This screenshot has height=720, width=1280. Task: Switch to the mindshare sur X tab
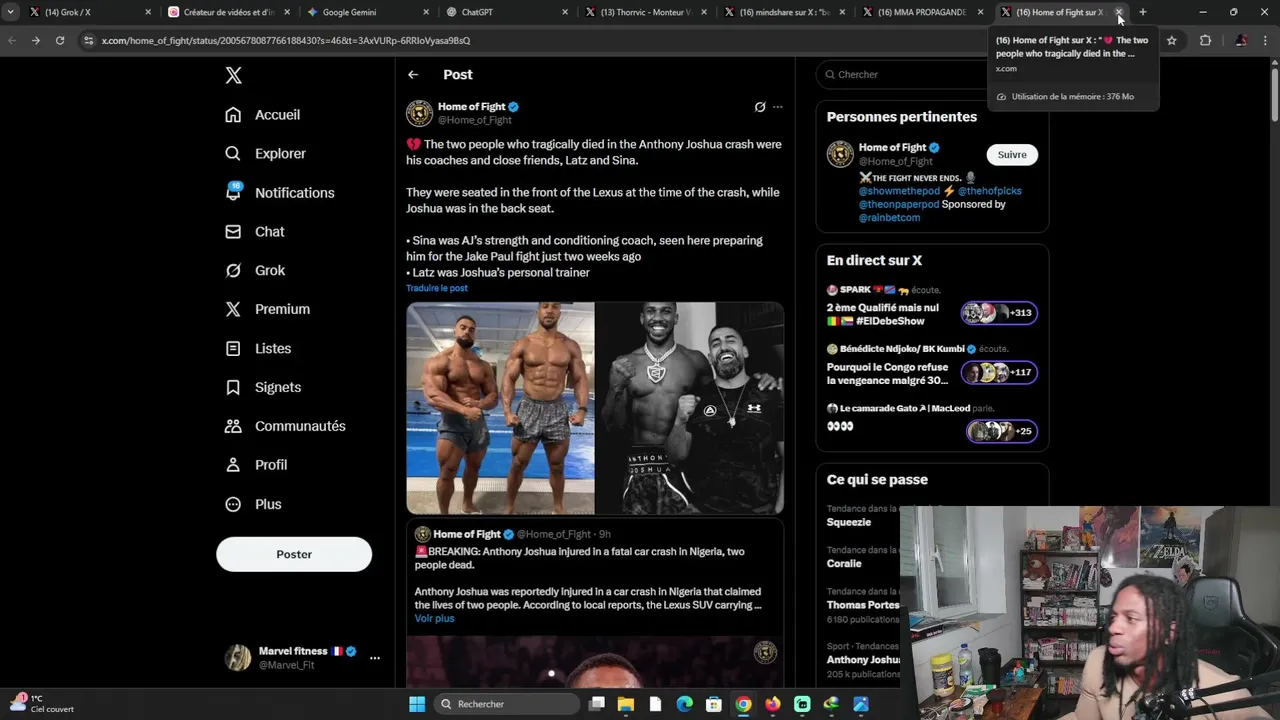coord(784,12)
